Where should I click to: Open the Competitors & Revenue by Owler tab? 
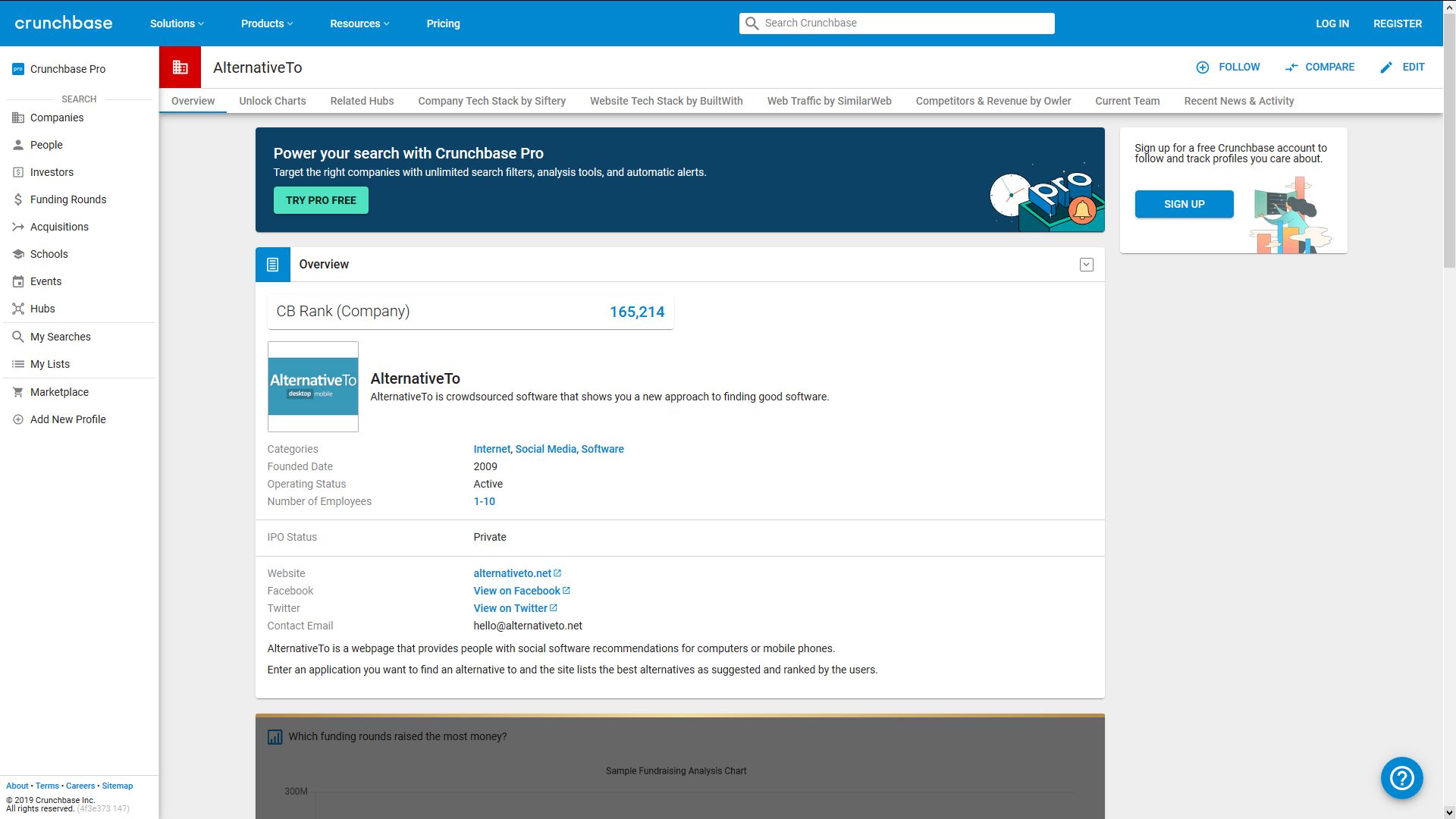(x=993, y=101)
